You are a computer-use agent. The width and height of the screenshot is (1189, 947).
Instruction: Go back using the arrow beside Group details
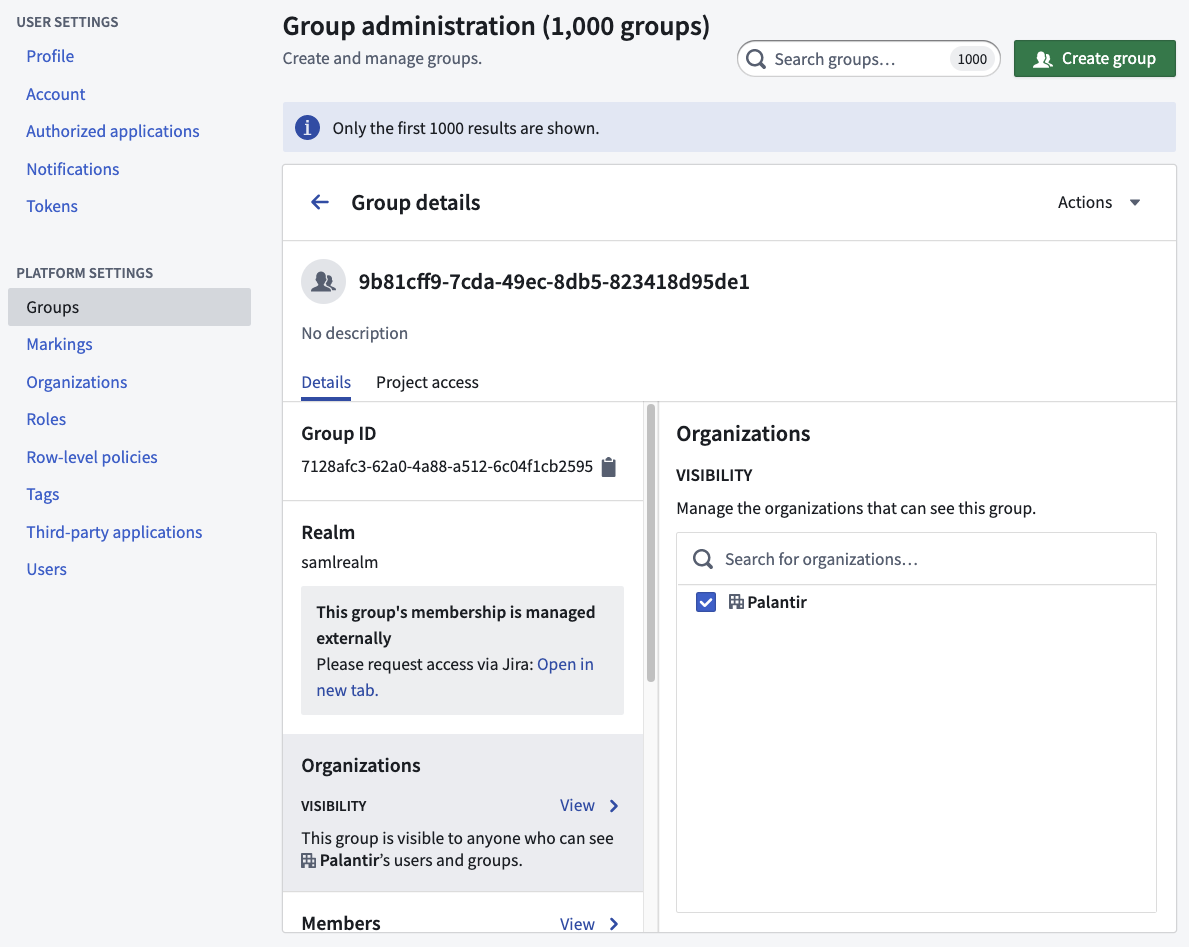(x=320, y=202)
